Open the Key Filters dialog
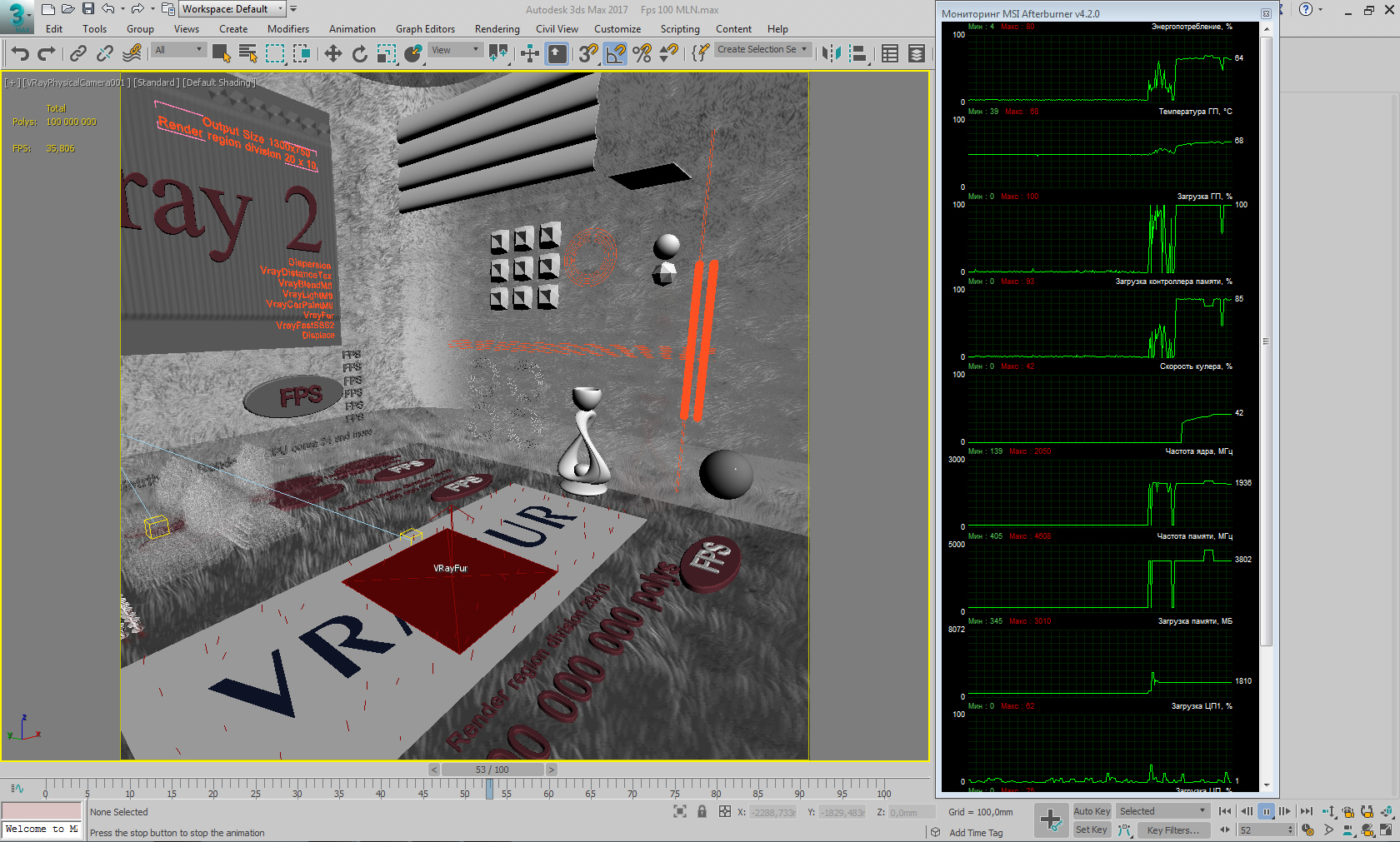1400x842 pixels. click(1172, 830)
